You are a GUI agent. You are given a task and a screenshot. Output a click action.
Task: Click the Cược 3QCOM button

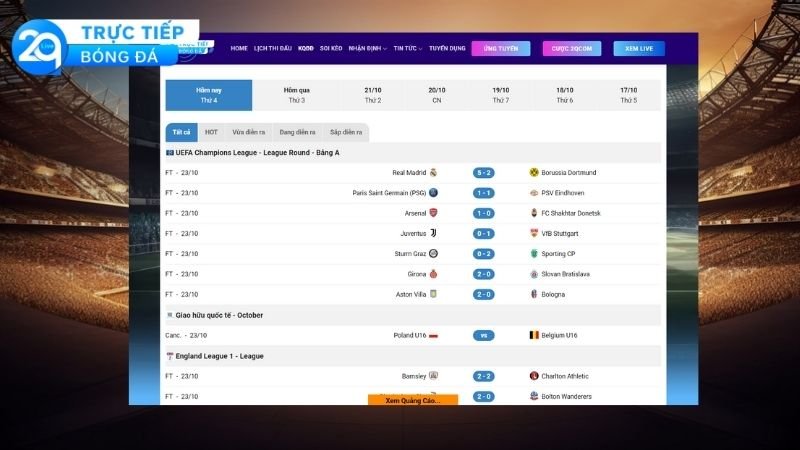571,48
